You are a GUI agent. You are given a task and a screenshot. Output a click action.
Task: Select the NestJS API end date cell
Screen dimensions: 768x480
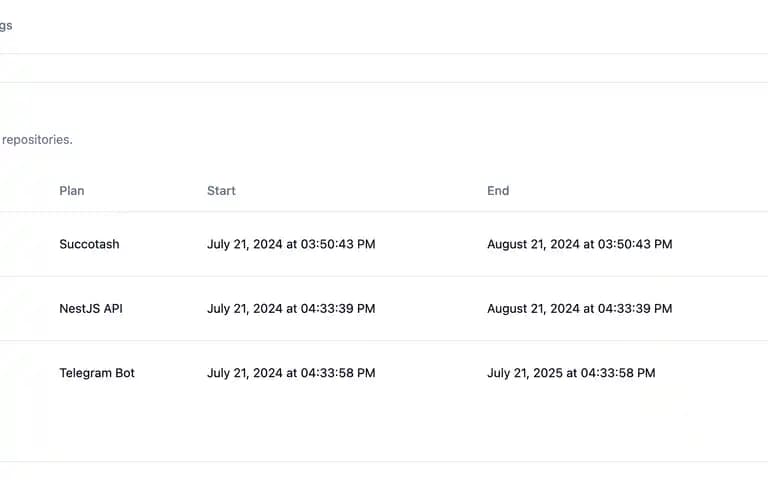pos(579,309)
